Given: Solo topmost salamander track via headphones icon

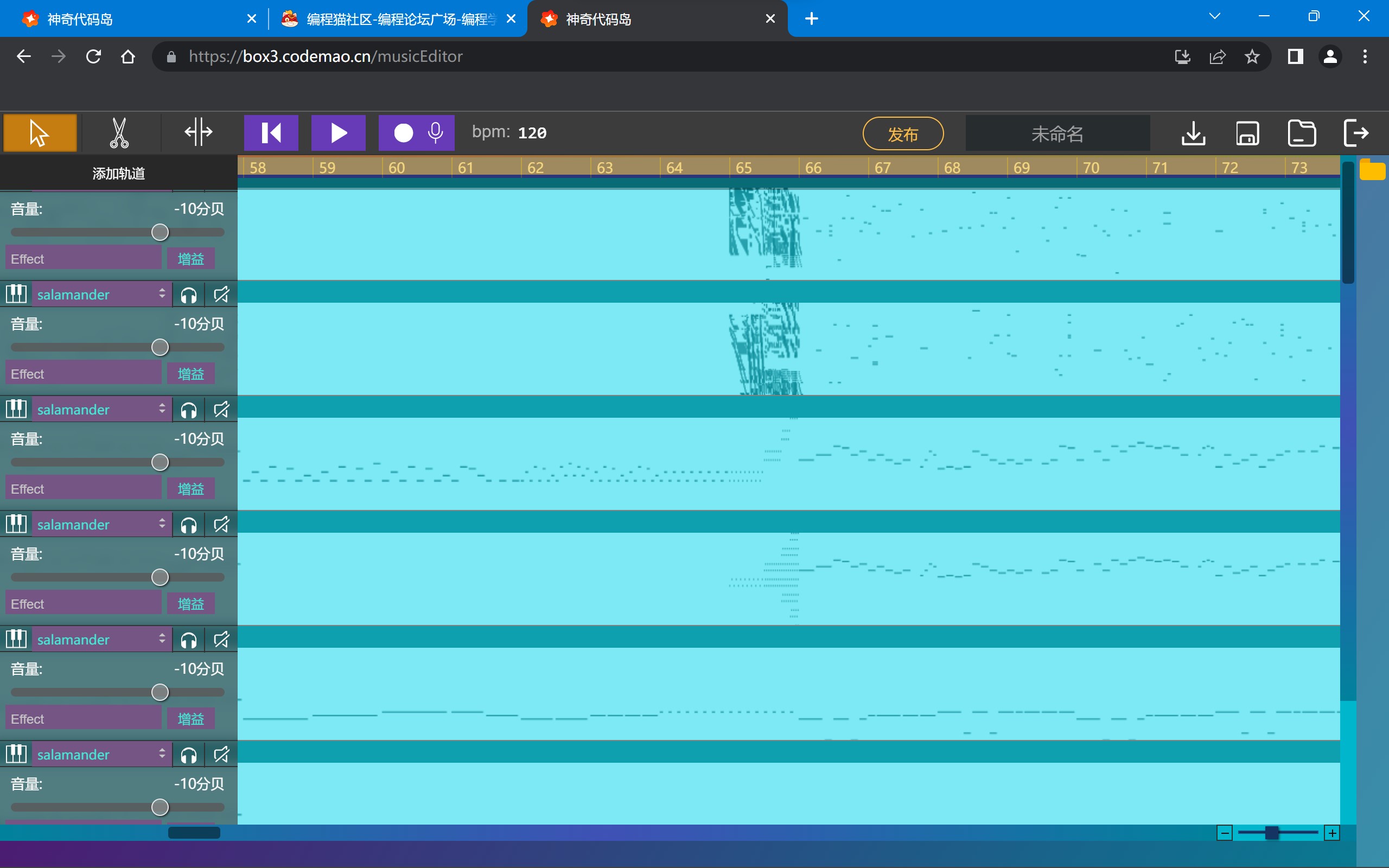Looking at the screenshot, I should coord(188,295).
